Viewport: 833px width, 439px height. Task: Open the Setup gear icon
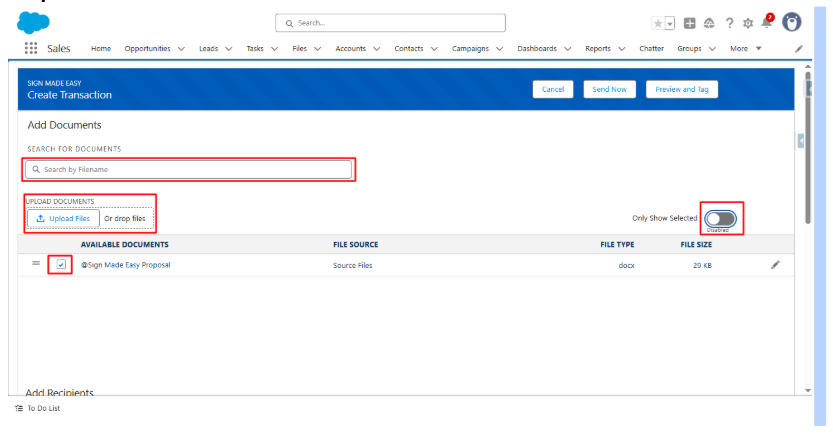[748, 23]
